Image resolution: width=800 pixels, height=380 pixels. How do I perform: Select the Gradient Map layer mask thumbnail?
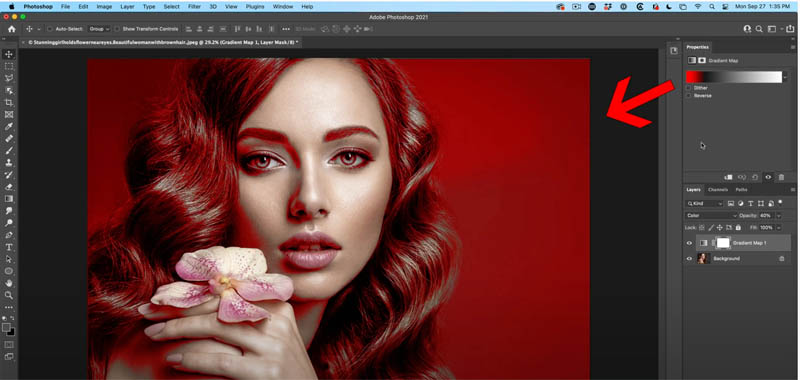[723, 243]
